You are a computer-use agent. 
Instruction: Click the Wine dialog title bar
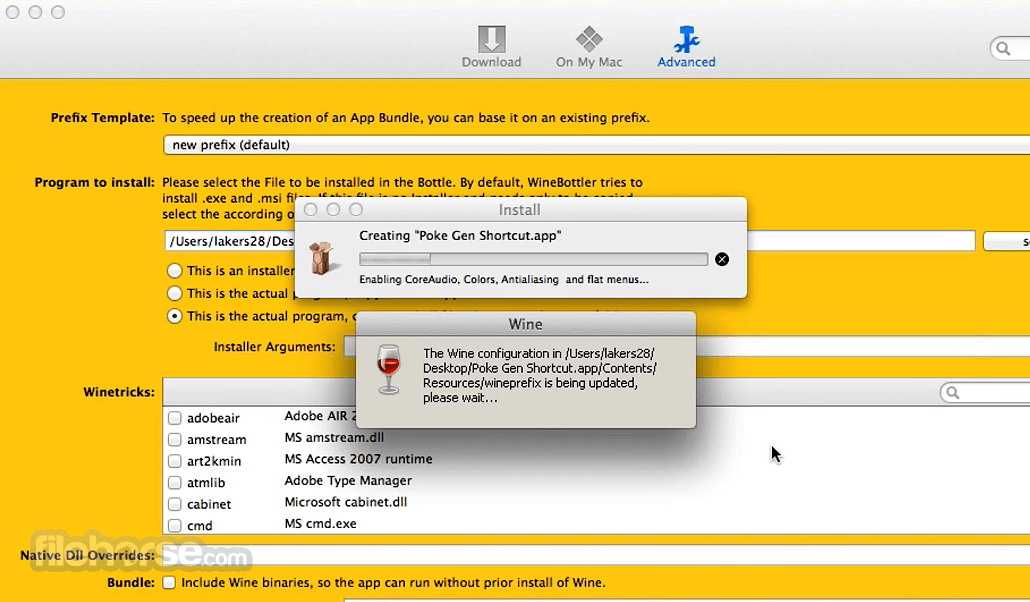(526, 324)
